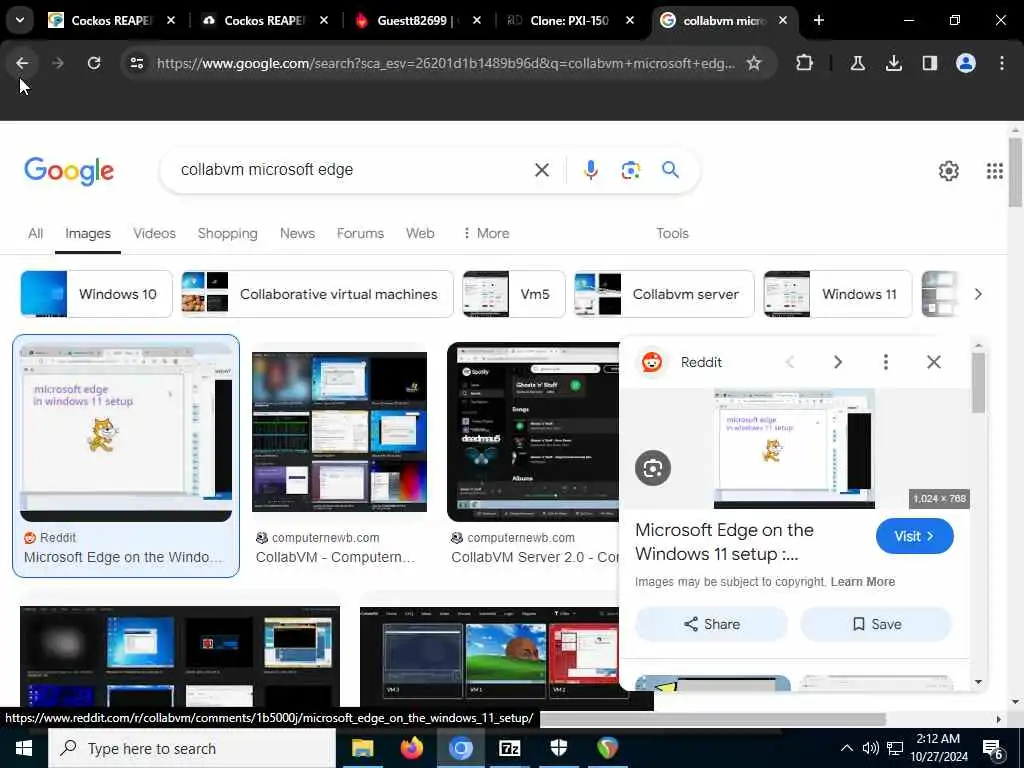This screenshot has height=768, width=1024.
Task: Close the Reddit image preview panel
Action: point(933,362)
